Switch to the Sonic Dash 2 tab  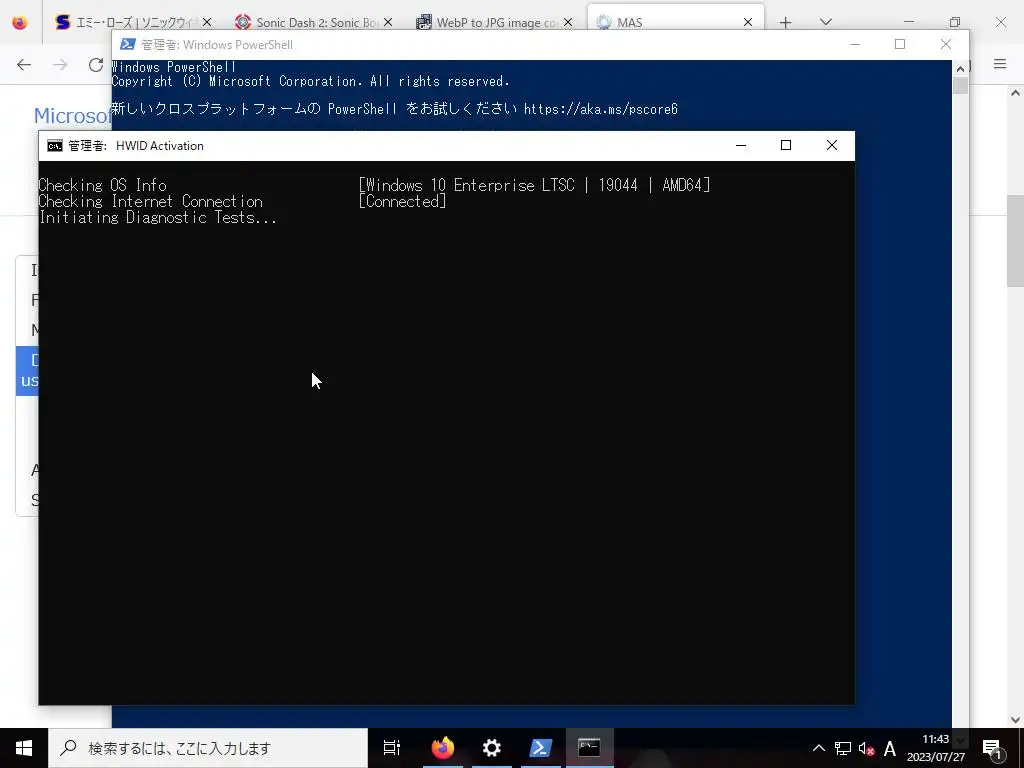(x=314, y=22)
